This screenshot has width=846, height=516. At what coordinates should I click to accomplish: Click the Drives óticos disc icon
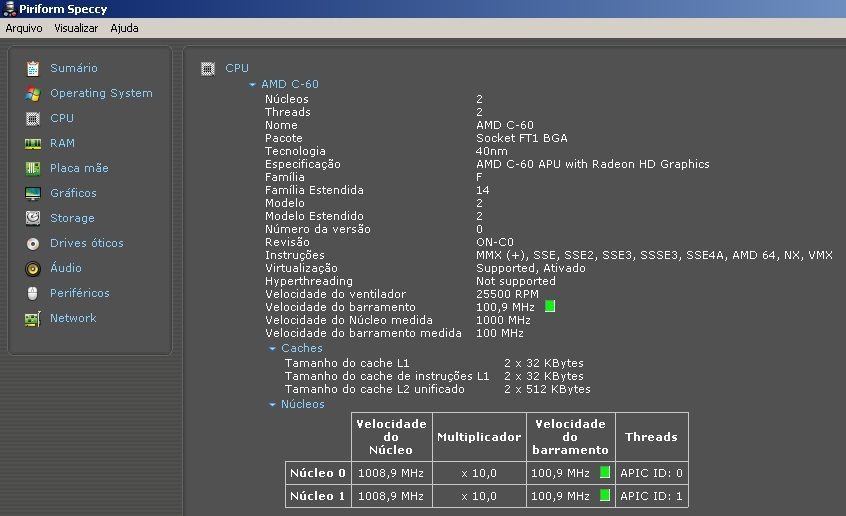pyautogui.click(x=32, y=243)
